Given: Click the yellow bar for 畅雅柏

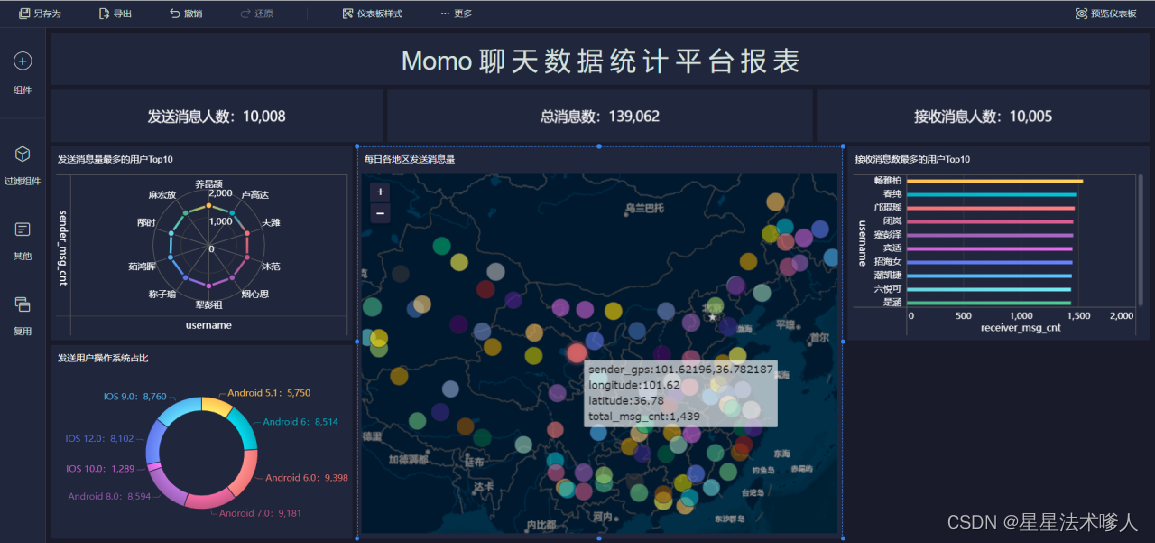Looking at the screenshot, I should coord(995,181).
